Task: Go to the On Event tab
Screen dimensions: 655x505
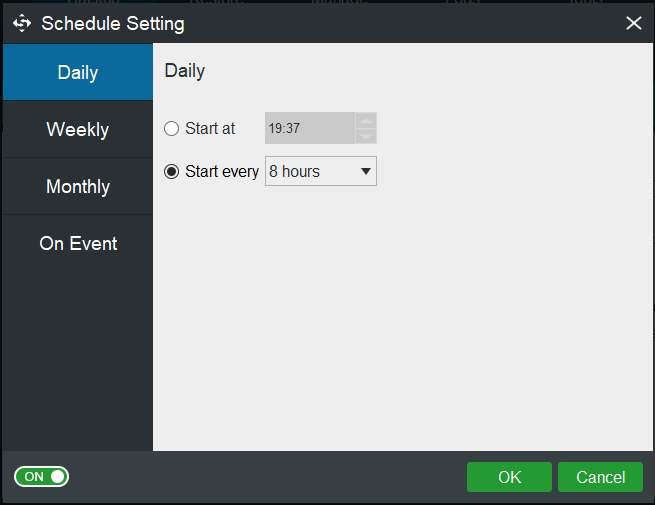Action: 77,244
